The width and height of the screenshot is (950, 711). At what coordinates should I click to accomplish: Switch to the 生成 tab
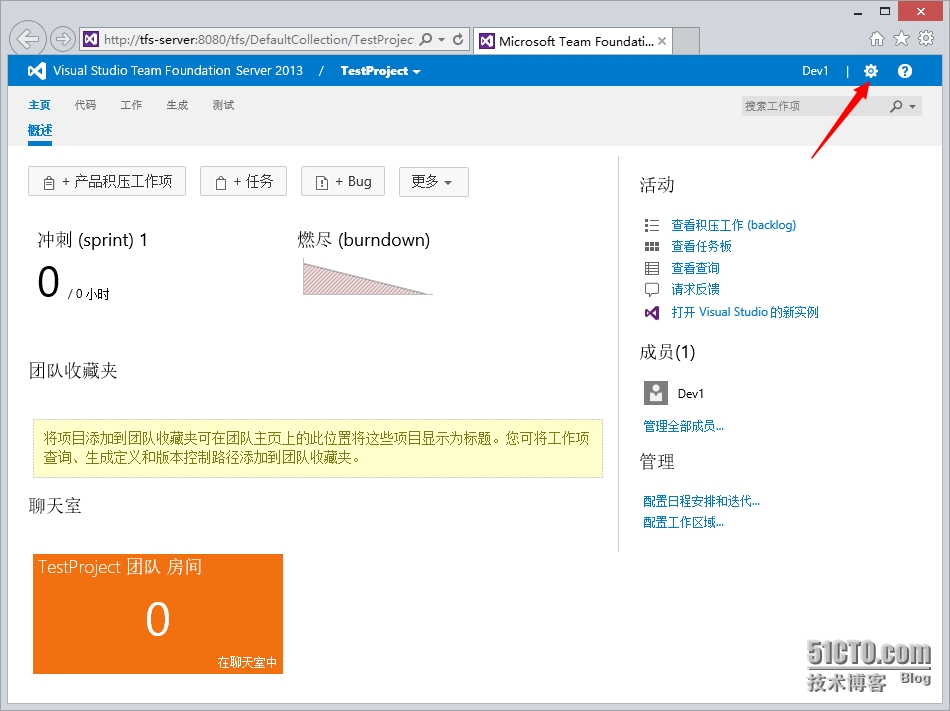[178, 105]
